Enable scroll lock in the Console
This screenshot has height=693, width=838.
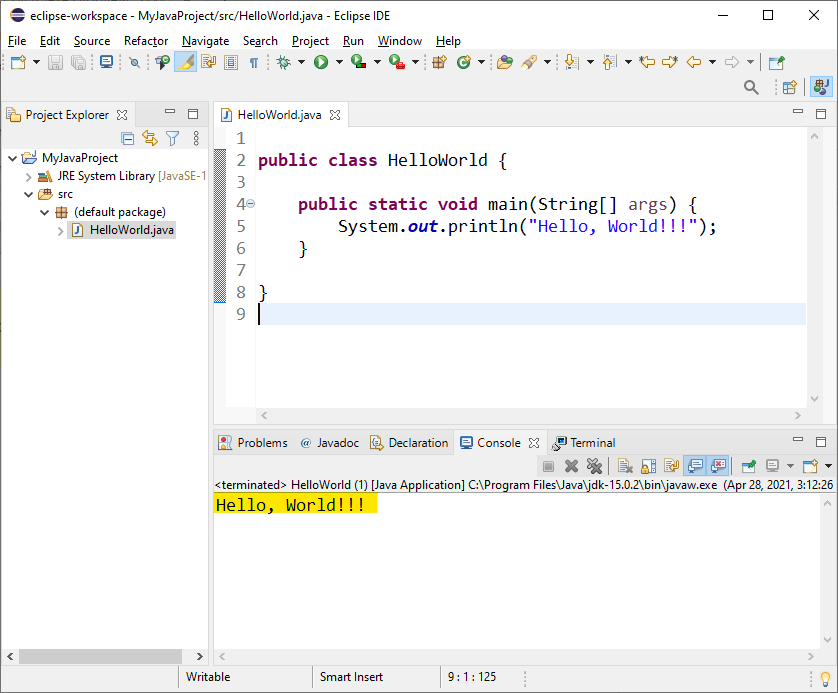pos(646,466)
